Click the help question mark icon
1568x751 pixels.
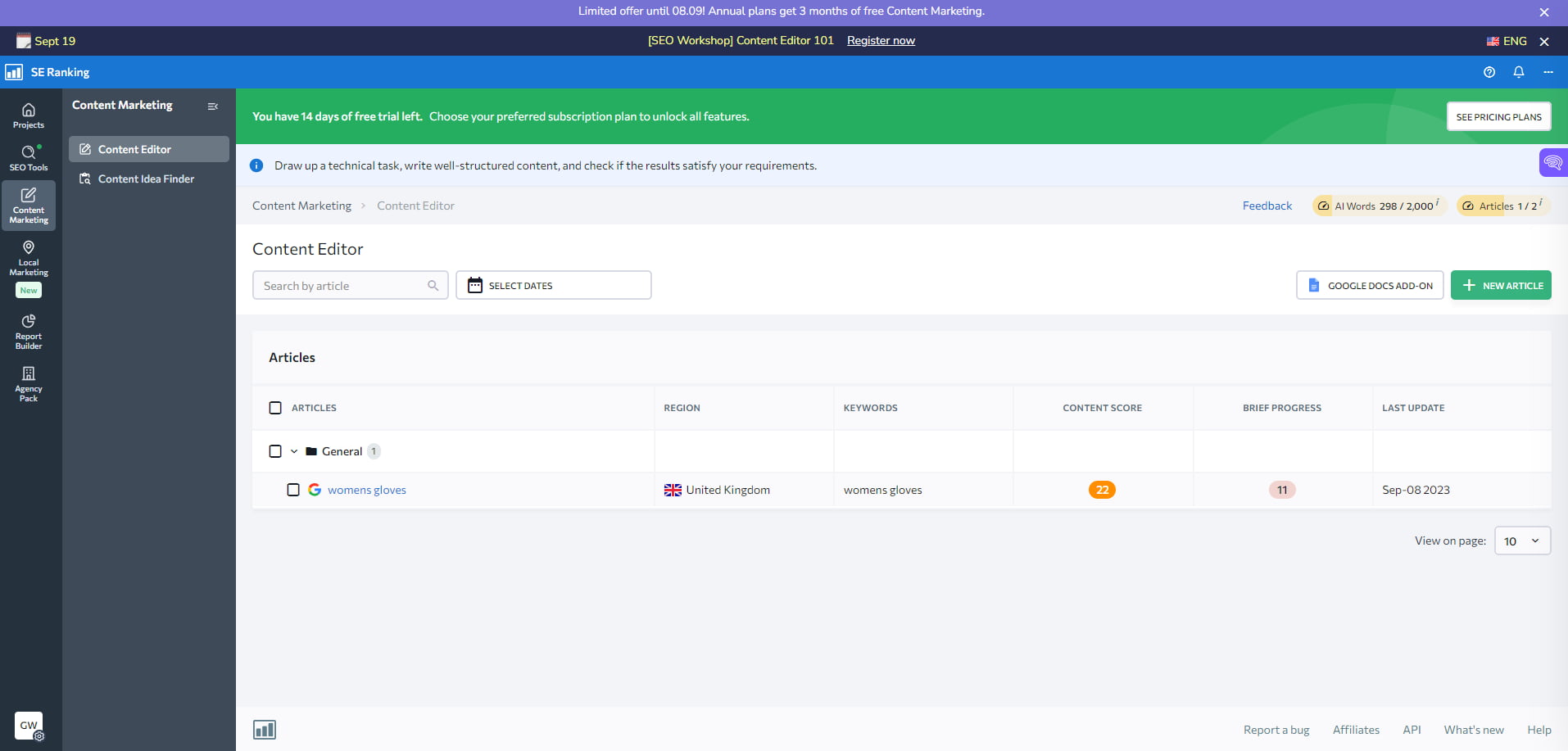pyautogui.click(x=1489, y=72)
